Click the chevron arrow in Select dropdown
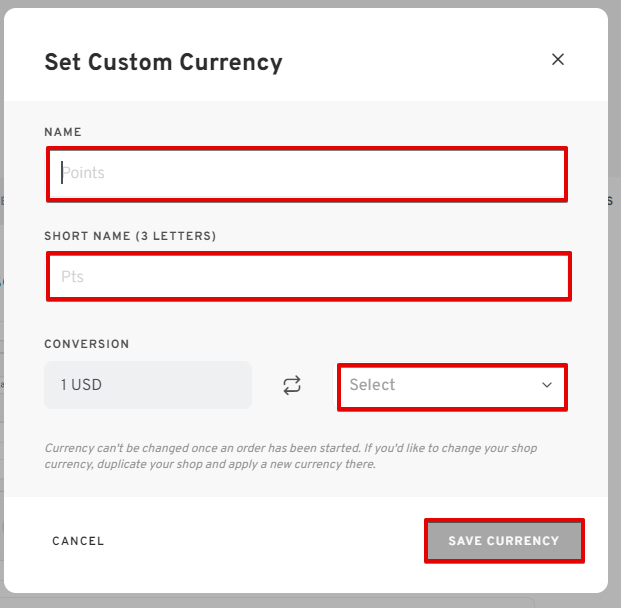The width and height of the screenshot is (621, 608). point(547,385)
